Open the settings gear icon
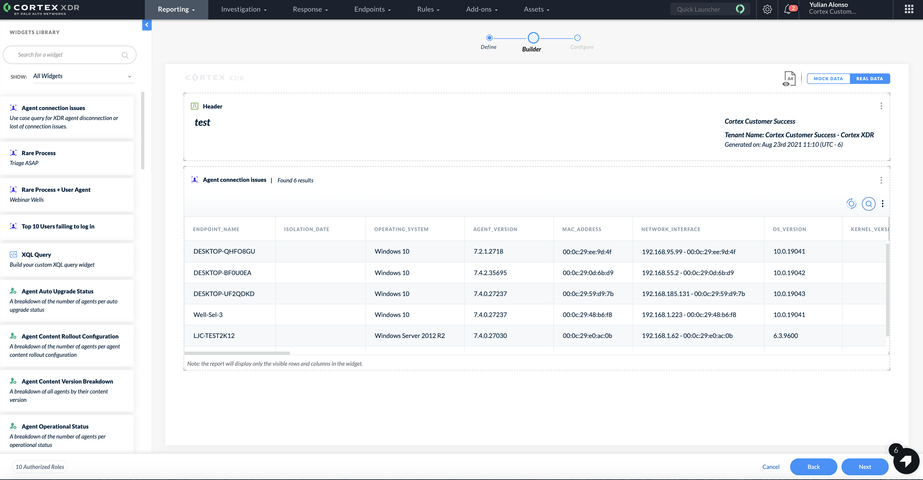The width and height of the screenshot is (923, 480). pyautogui.click(x=767, y=9)
